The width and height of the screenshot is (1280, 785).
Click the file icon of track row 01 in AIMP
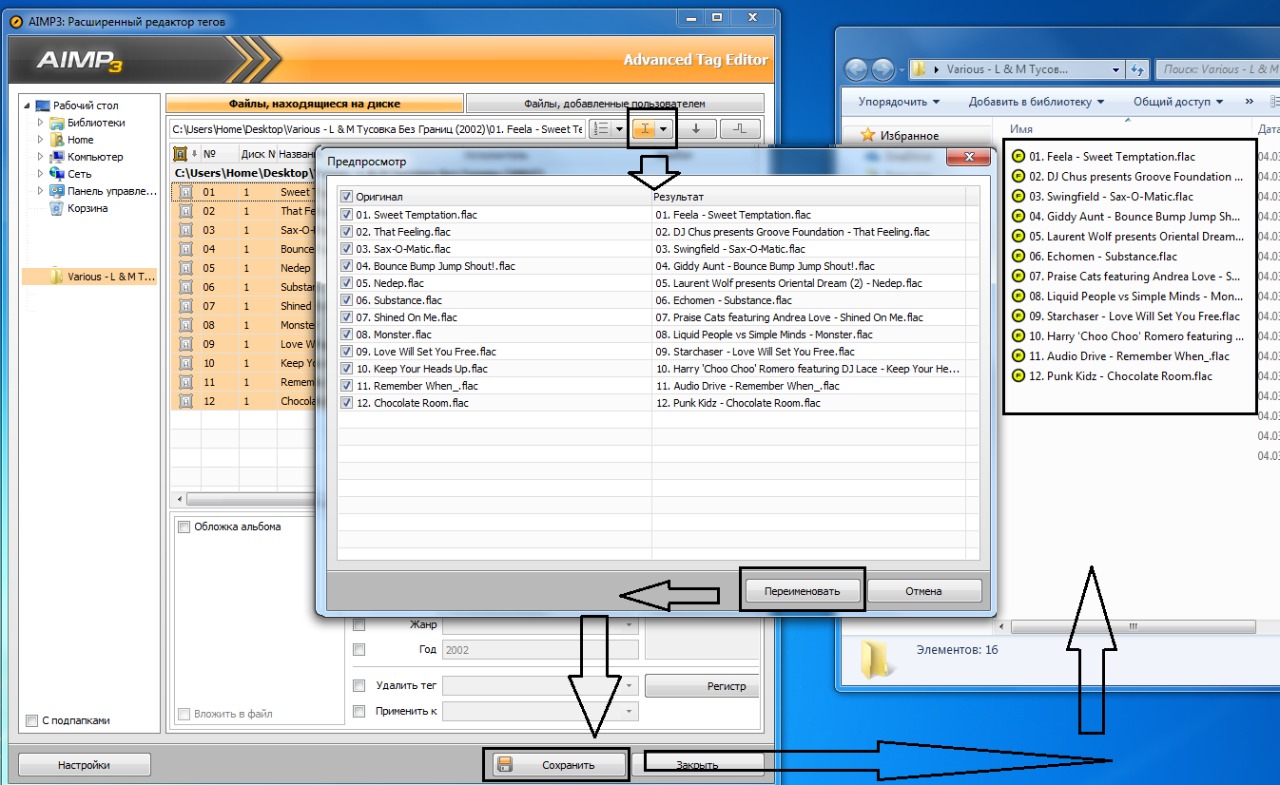coord(184,193)
